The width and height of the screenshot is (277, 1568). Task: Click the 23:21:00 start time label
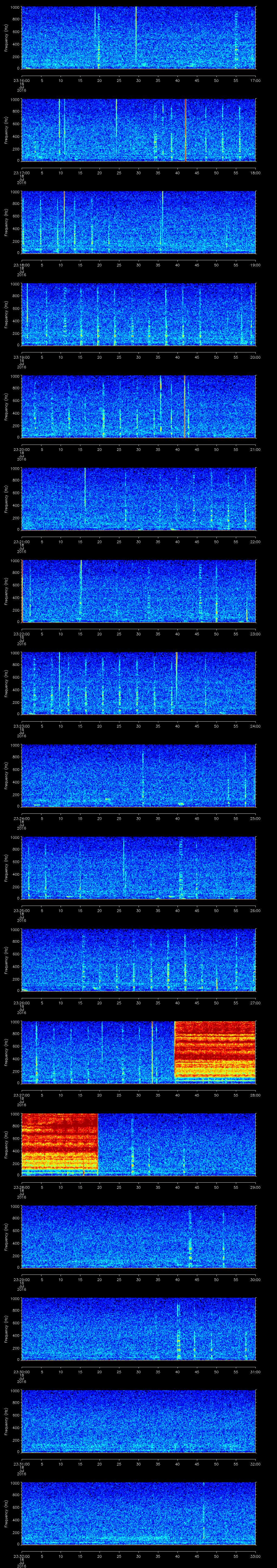point(22,542)
